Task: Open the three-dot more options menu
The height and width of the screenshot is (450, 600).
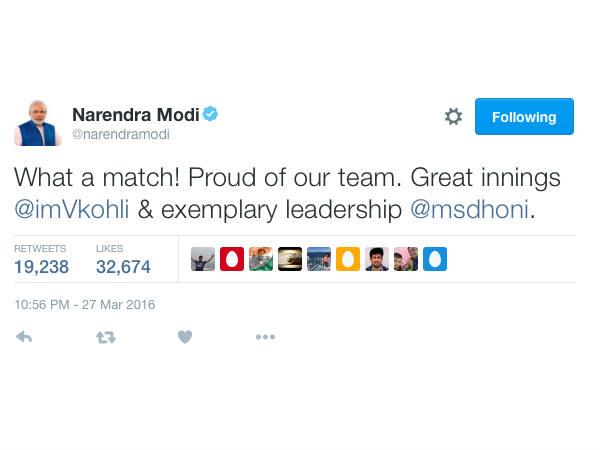Action: point(265,337)
